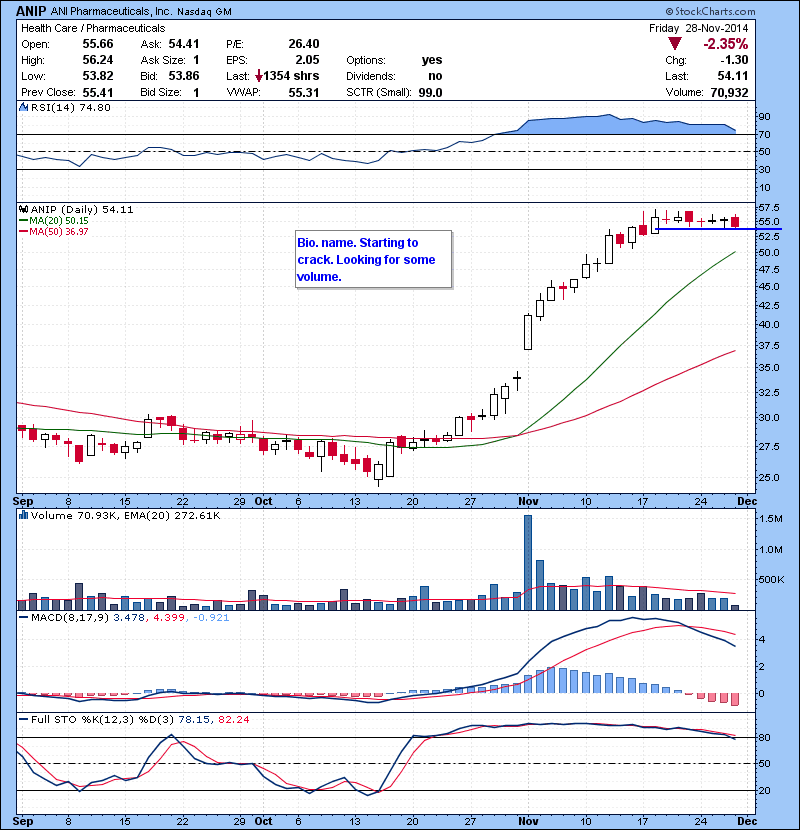The width and height of the screenshot is (800, 830).
Task: Click the 1.5M volume axis label
Action: (770, 519)
